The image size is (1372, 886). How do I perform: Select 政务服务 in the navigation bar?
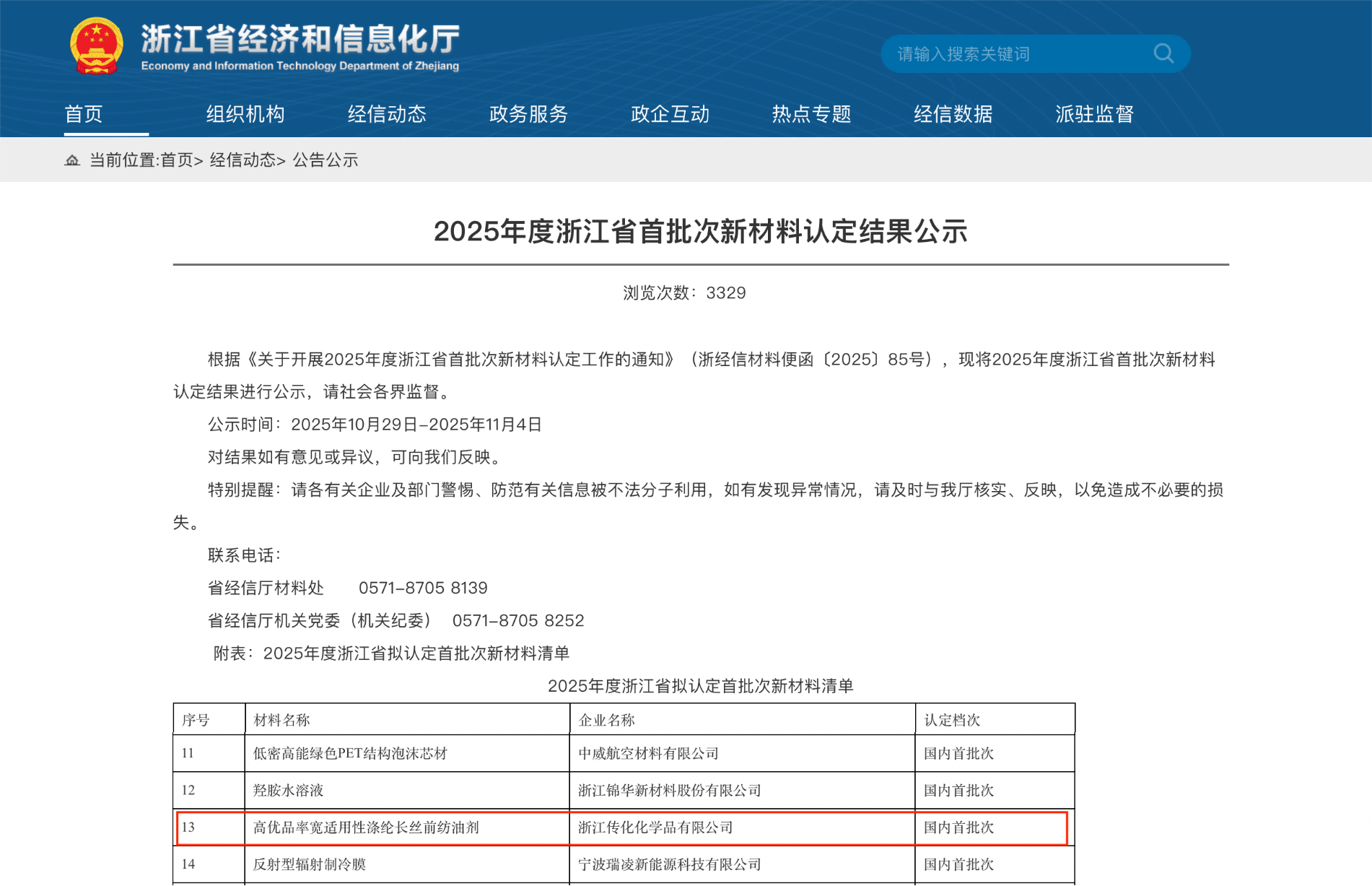pyautogui.click(x=528, y=114)
